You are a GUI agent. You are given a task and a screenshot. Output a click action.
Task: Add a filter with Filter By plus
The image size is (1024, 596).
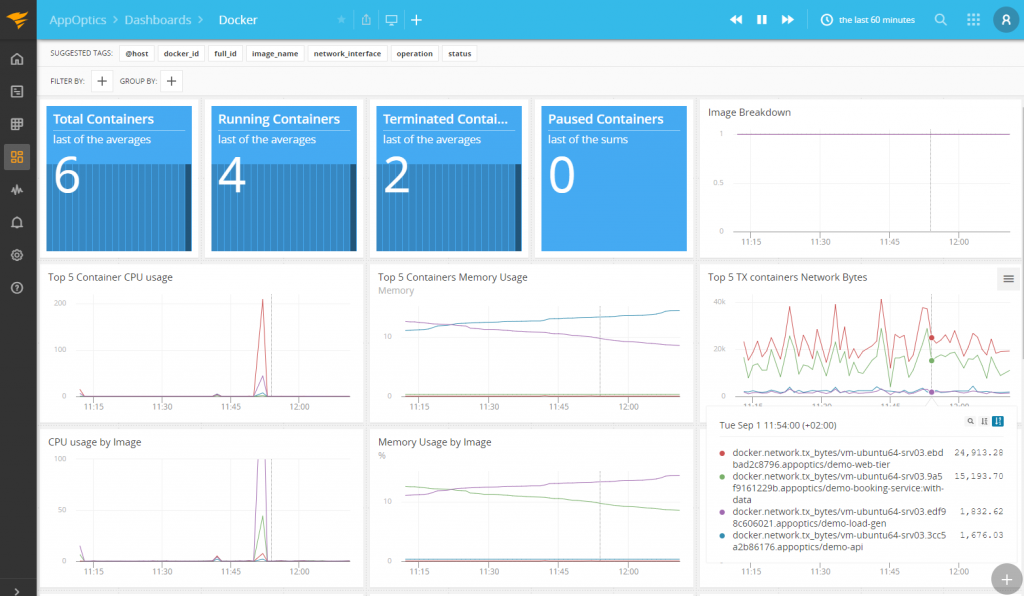pyautogui.click(x=102, y=81)
